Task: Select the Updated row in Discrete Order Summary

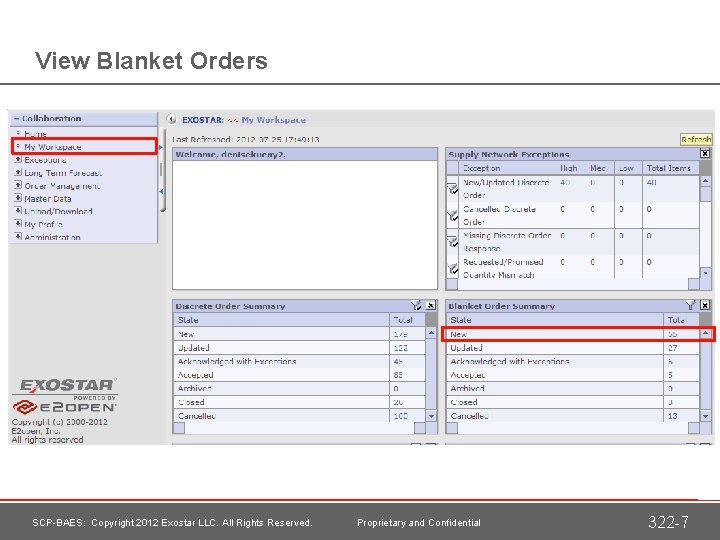Action: (x=299, y=348)
